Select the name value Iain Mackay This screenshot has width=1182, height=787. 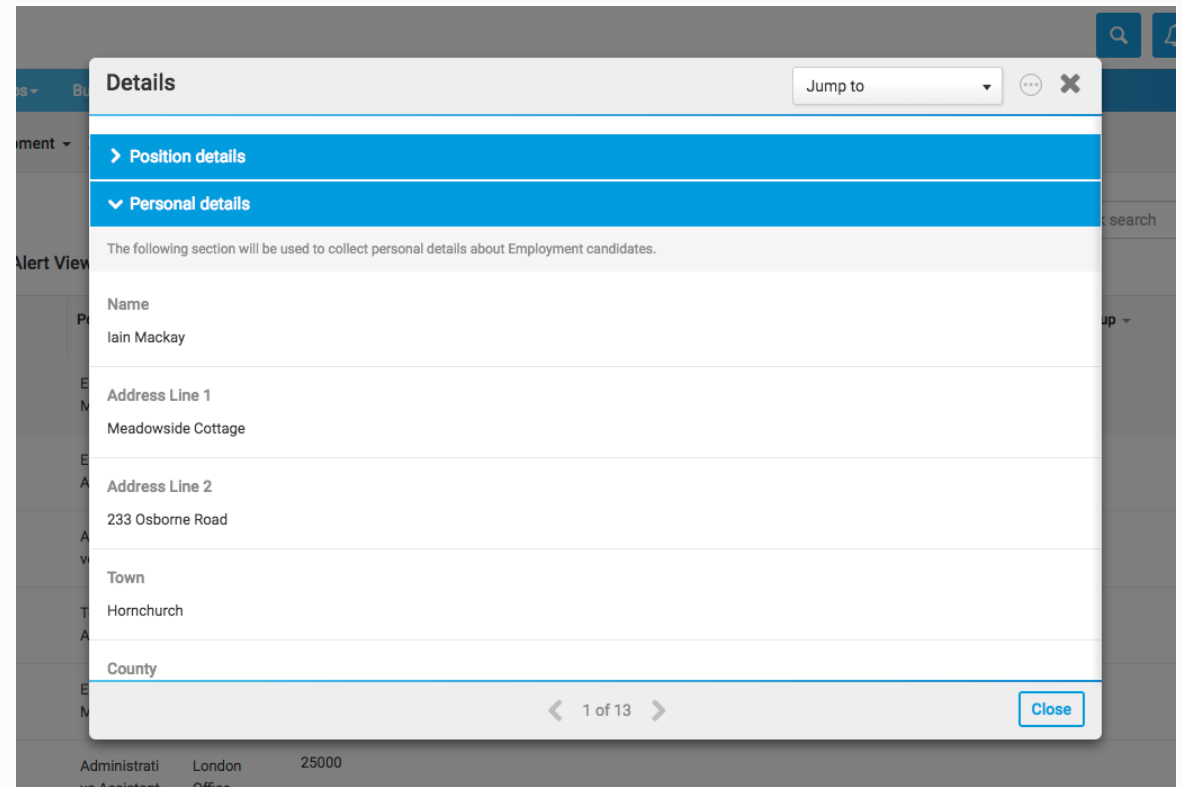146,338
